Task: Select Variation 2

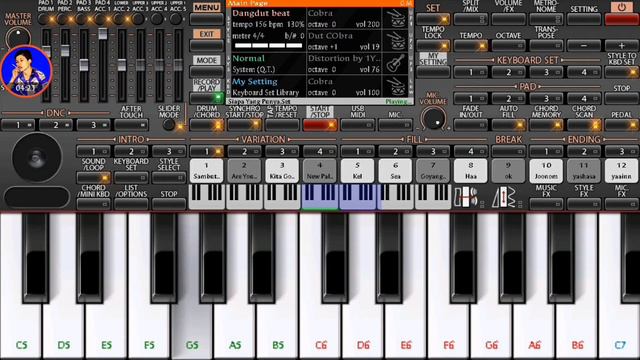Action: click(x=244, y=151)
